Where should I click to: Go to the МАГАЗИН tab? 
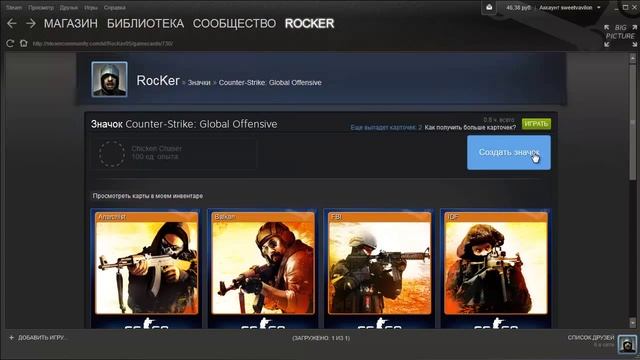71,24
